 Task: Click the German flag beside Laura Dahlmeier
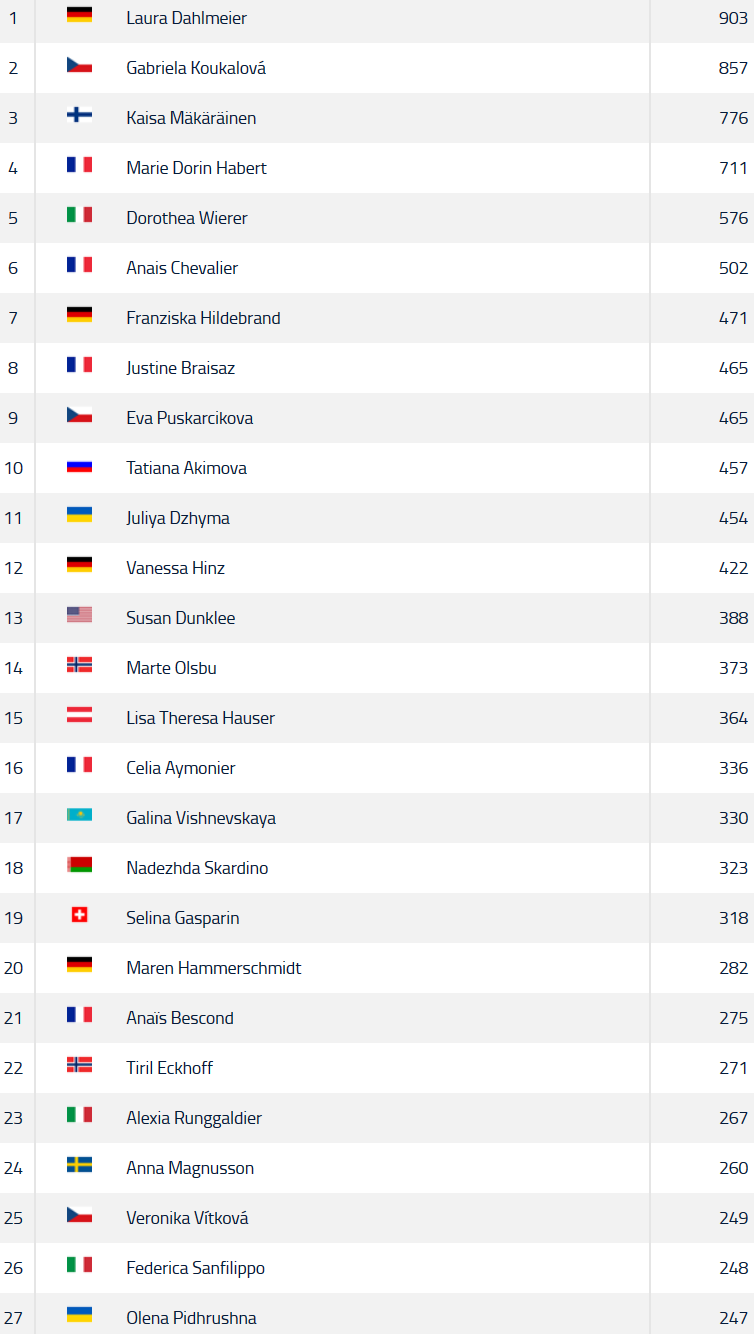(x=79, y=15)
